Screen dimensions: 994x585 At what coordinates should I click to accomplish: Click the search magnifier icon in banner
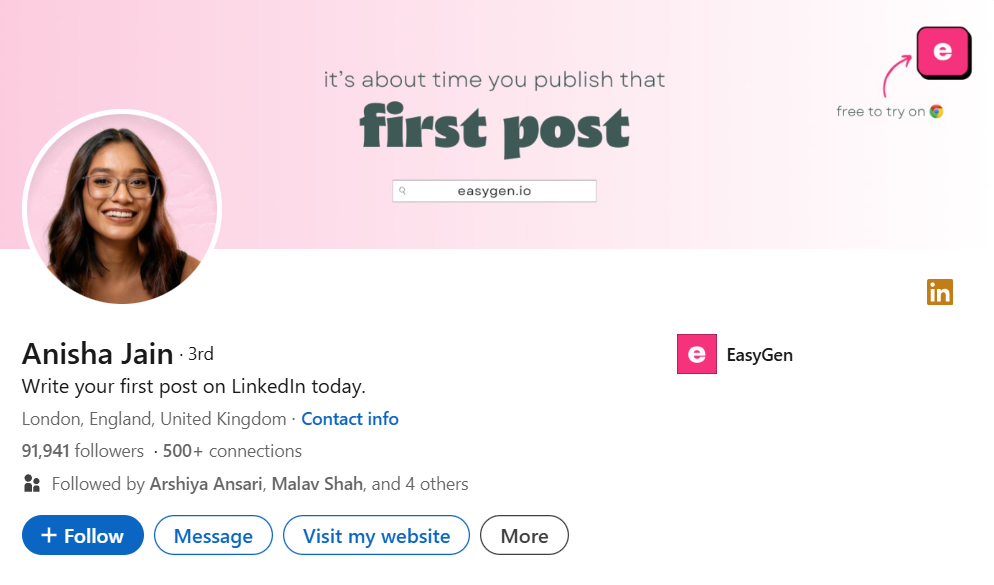pos(402,190)
